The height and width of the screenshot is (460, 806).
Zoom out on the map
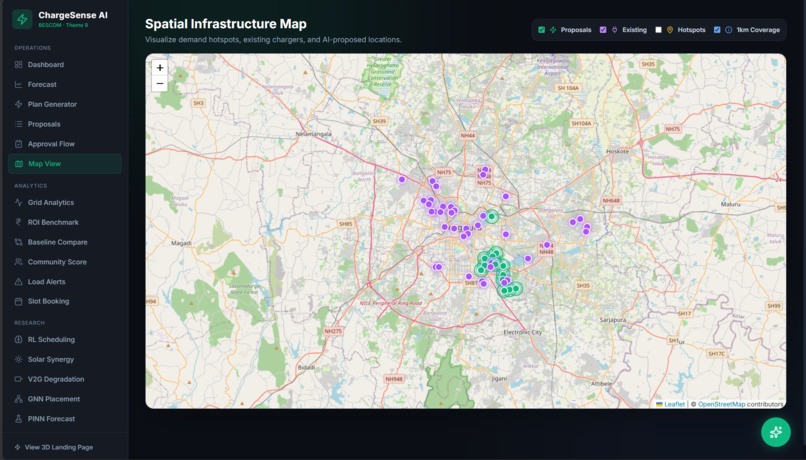(x=160, y=83)
